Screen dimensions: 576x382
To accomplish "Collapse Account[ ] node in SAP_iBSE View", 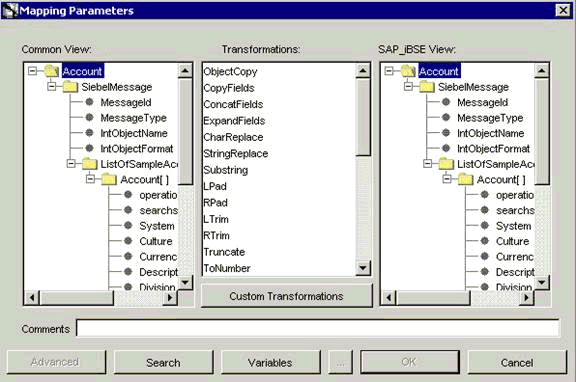I will click(x=447, y=179).
